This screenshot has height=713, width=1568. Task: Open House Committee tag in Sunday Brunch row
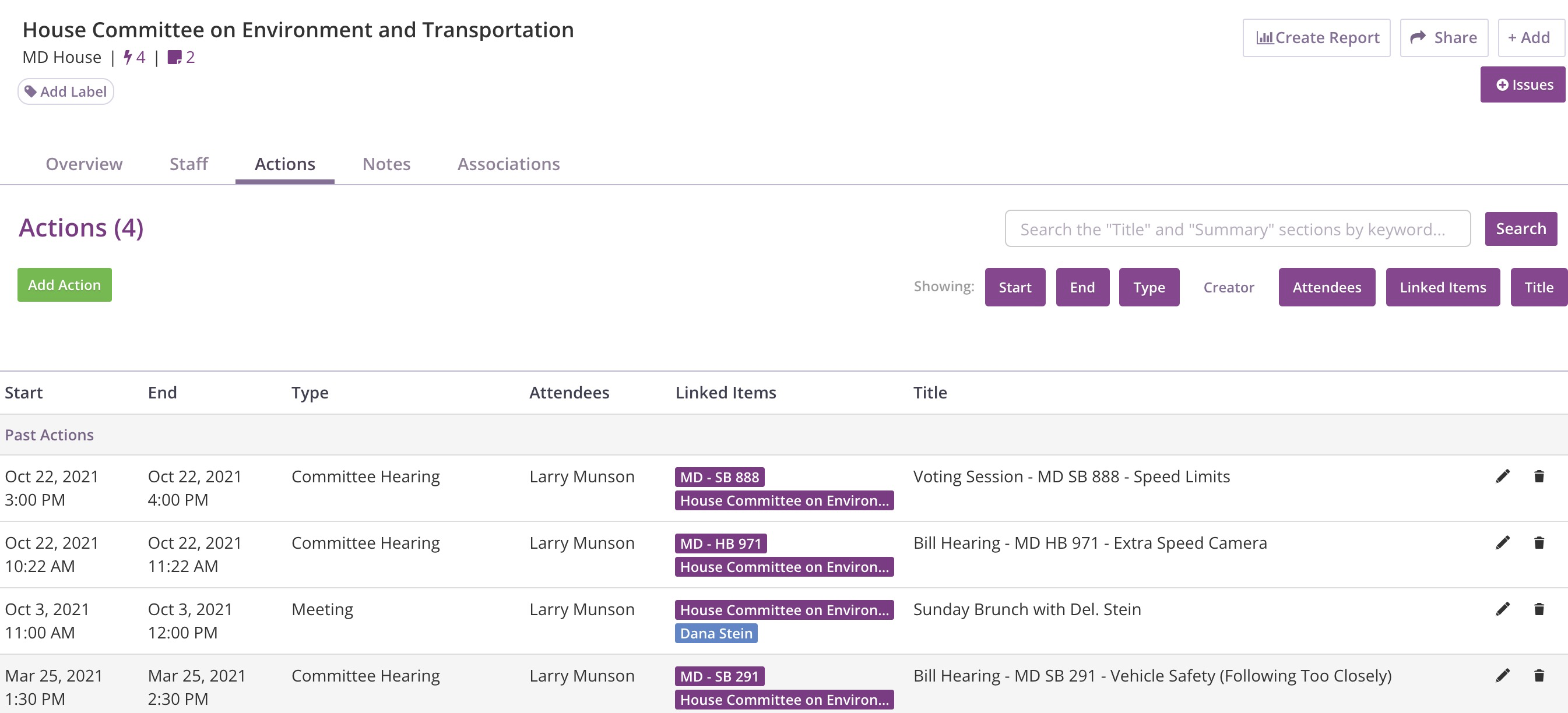pos(784,609)
